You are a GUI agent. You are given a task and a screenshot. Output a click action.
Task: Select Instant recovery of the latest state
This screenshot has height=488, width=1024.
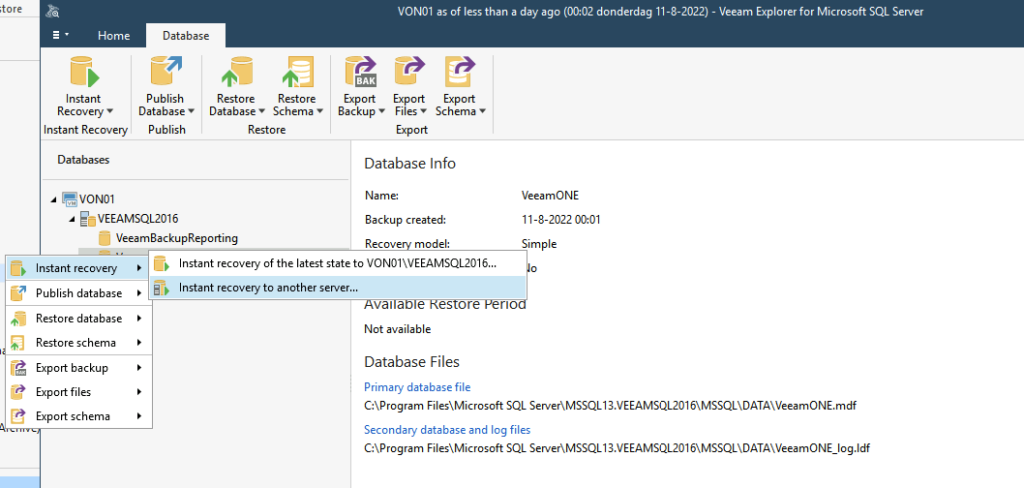337,263
